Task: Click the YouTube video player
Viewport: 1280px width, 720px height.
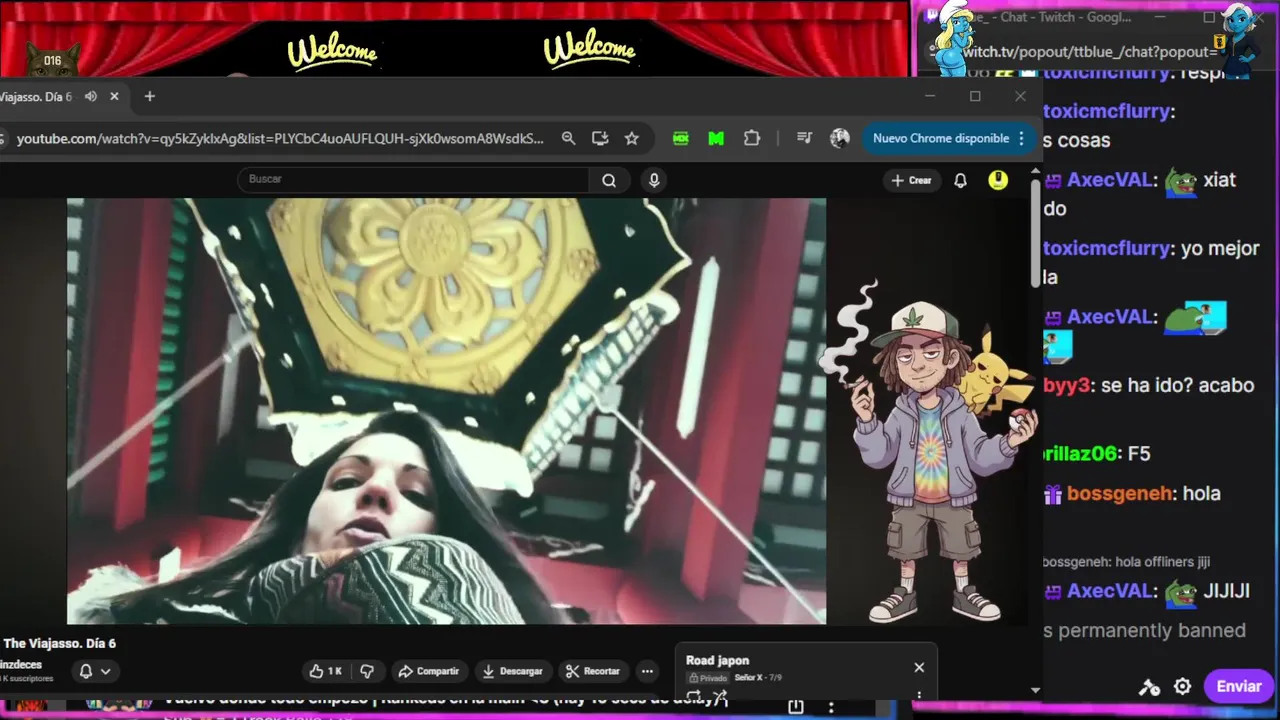Action: click(446, 411)
